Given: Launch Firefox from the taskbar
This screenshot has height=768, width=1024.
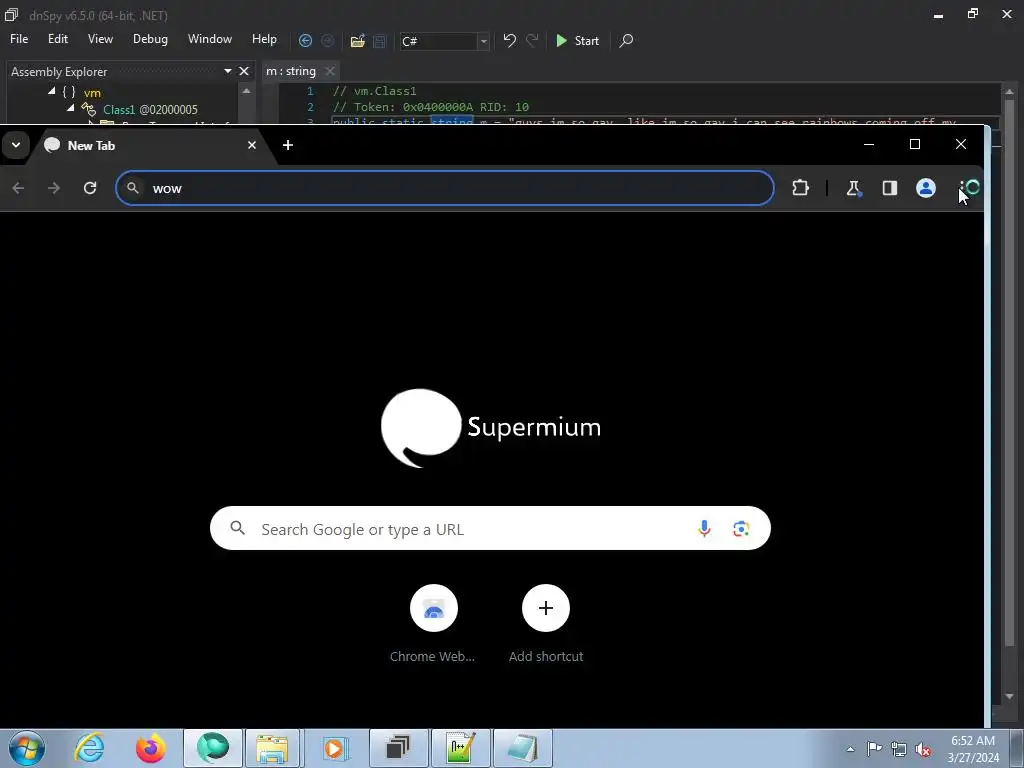Looking at the screenshot, I should [x=151, y=748].
